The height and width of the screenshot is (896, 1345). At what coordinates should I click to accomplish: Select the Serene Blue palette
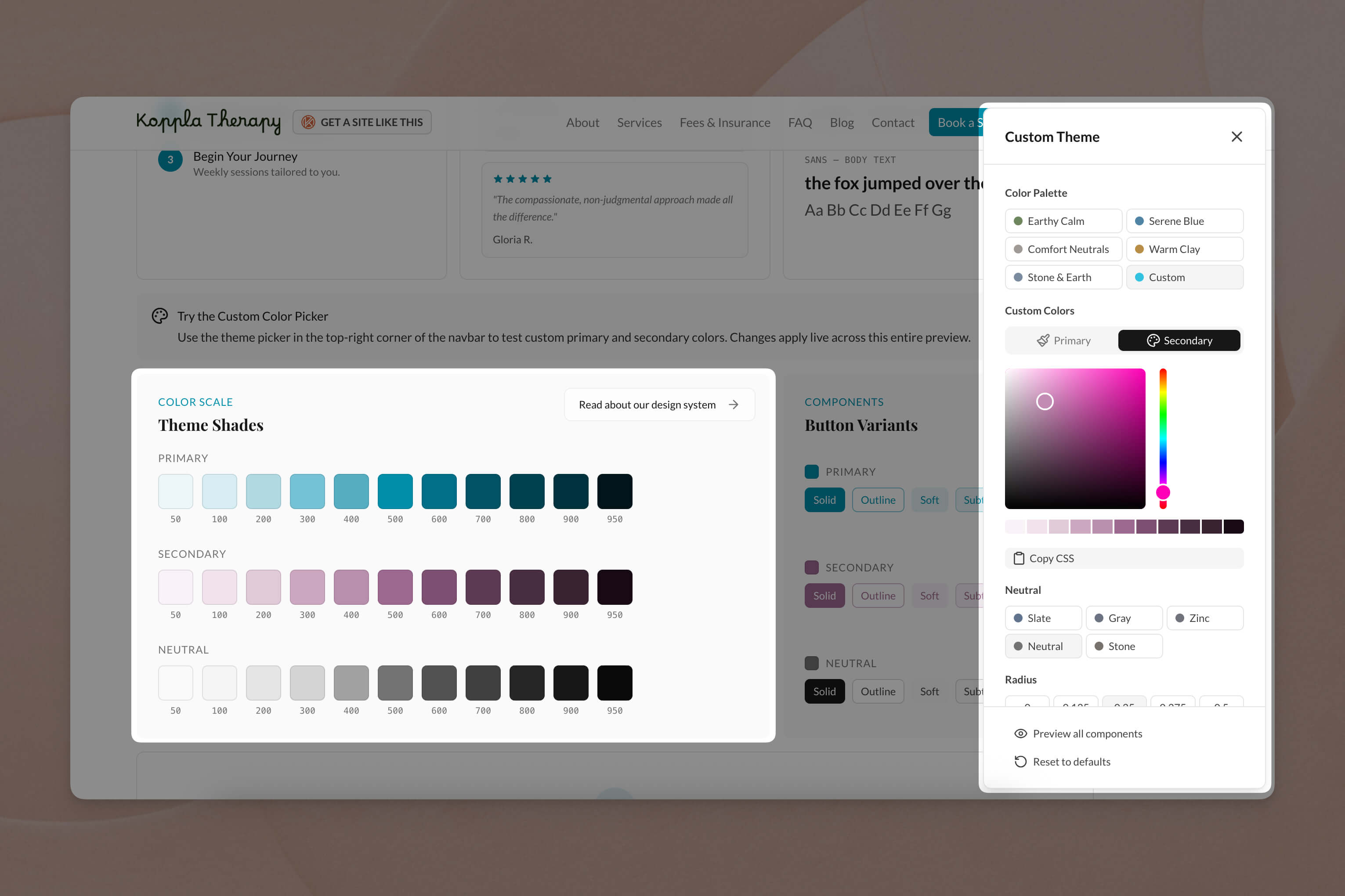(1184, 221)
